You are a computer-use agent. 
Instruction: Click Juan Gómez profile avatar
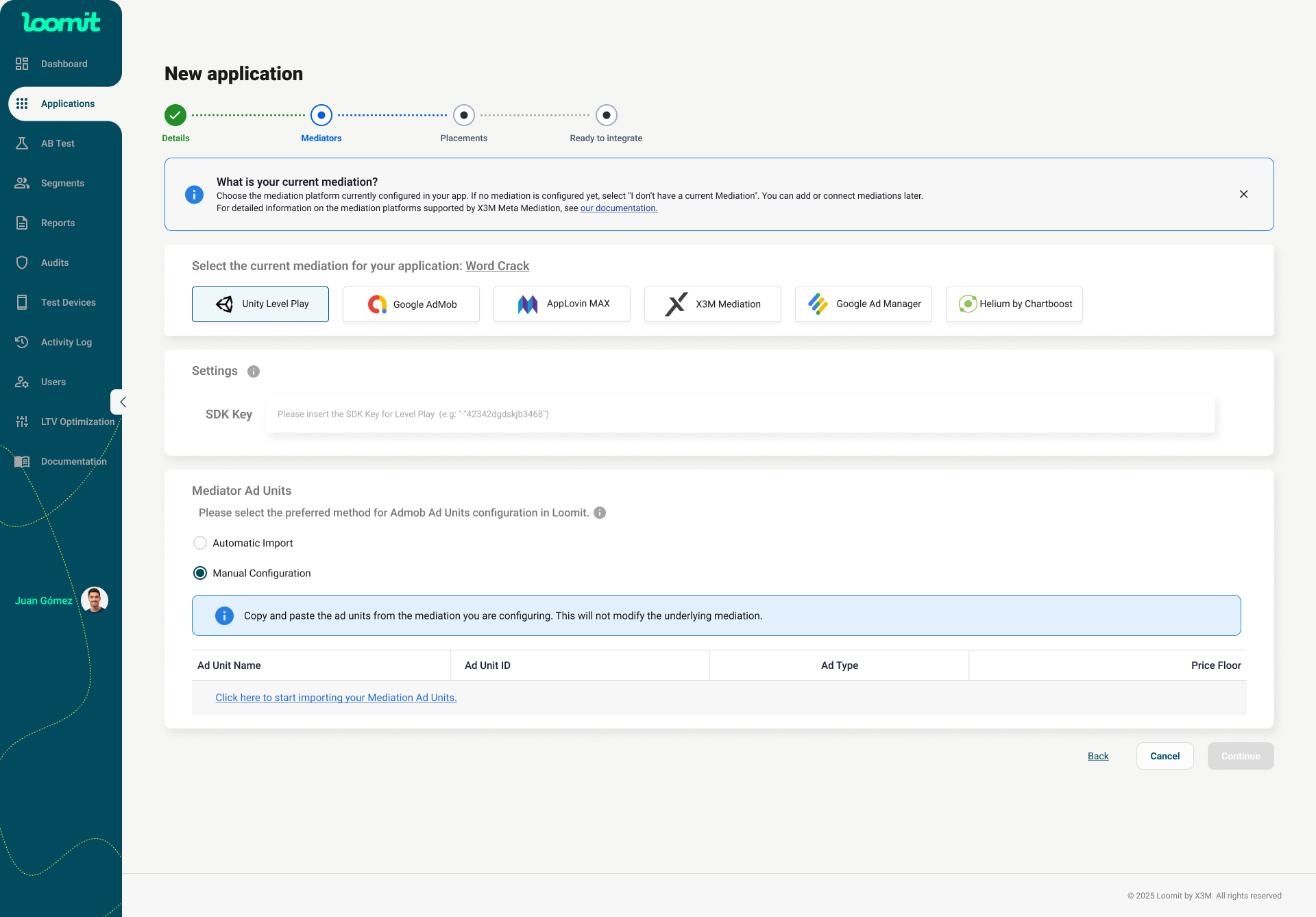point(95,600)
